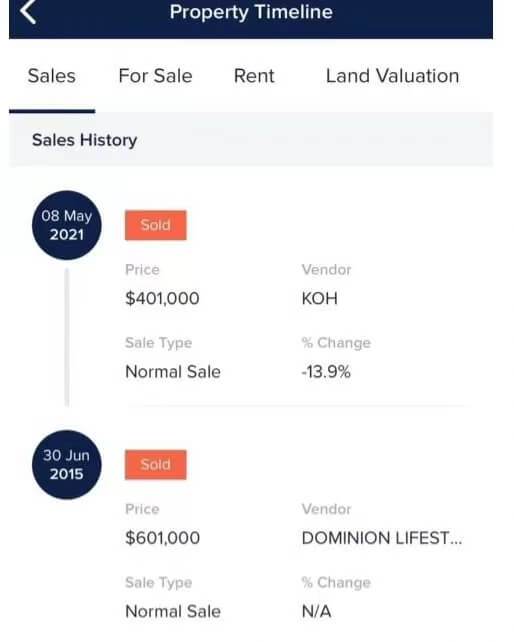This screenshot has width=514, height=642.
Task: Go back using the back arrow
Action: click(28, 11)
